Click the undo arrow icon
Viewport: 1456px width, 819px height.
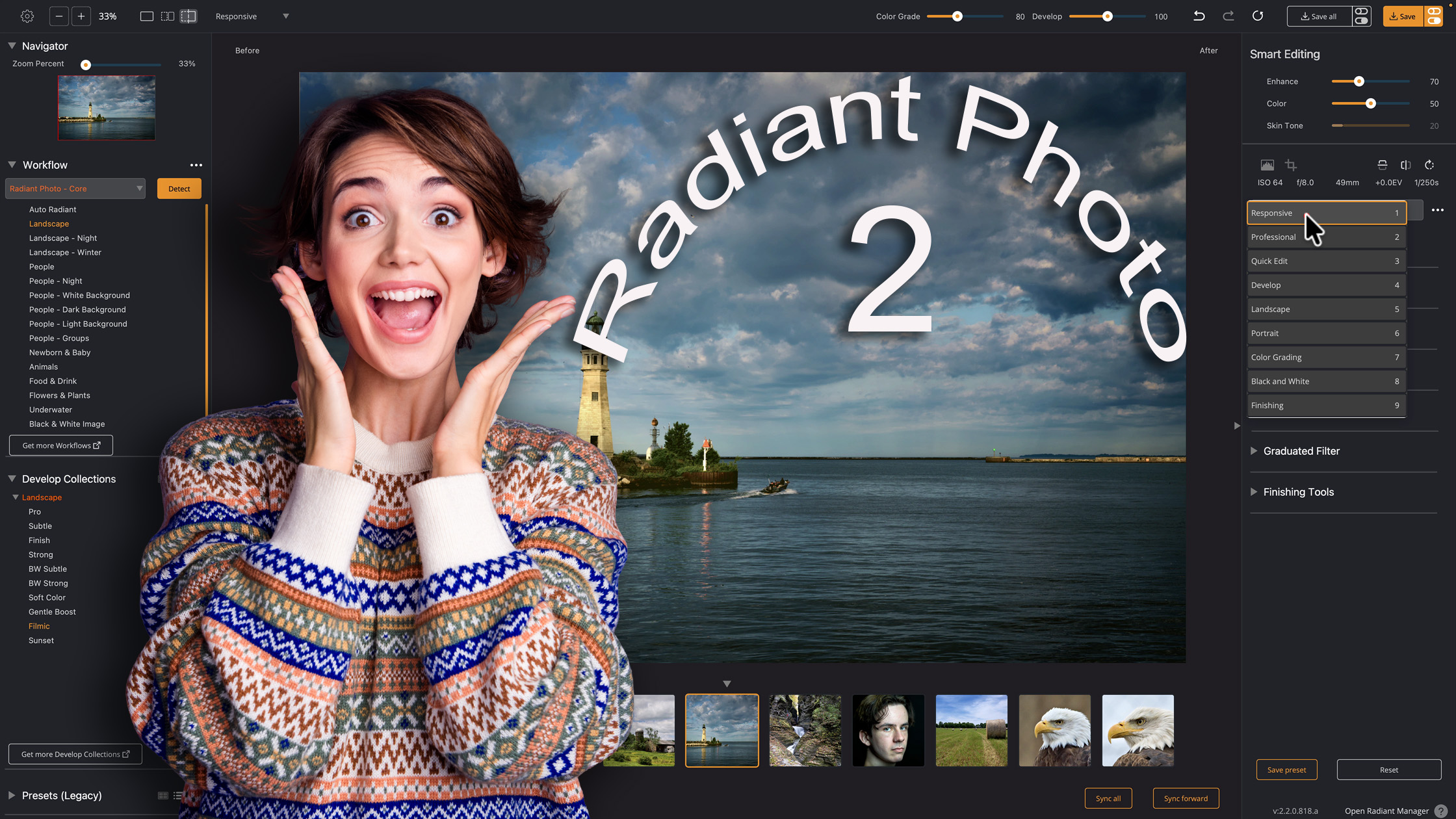(x=1199, y=16)
